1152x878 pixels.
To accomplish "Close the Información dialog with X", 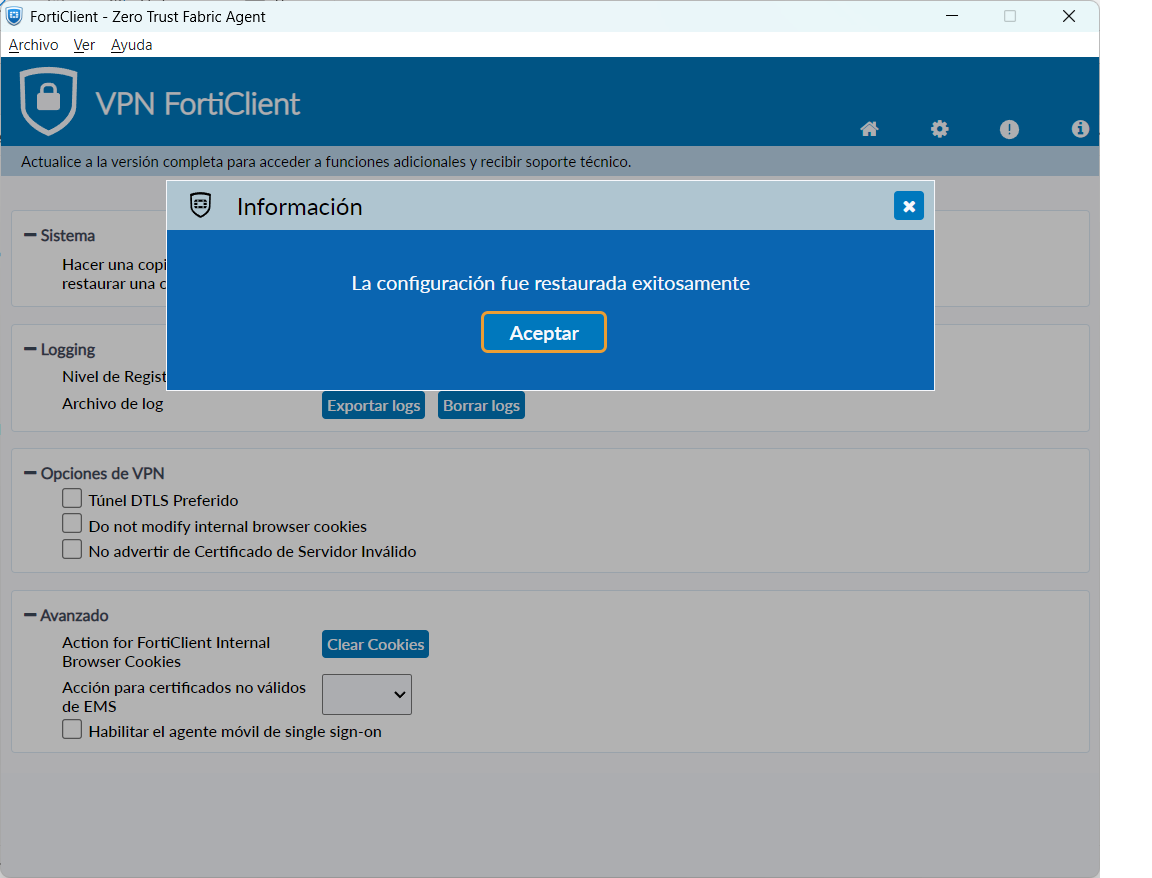I will (908, 206).
